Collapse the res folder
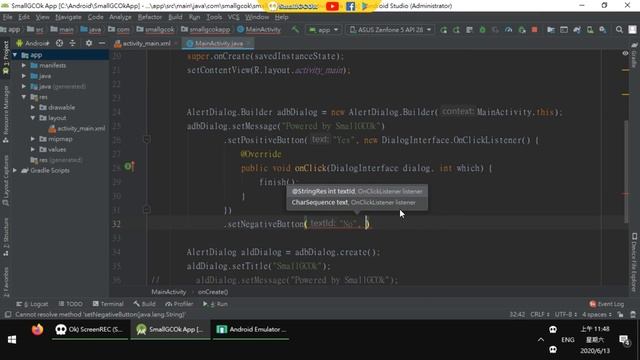The image size is (640, 360). point(24,97)
